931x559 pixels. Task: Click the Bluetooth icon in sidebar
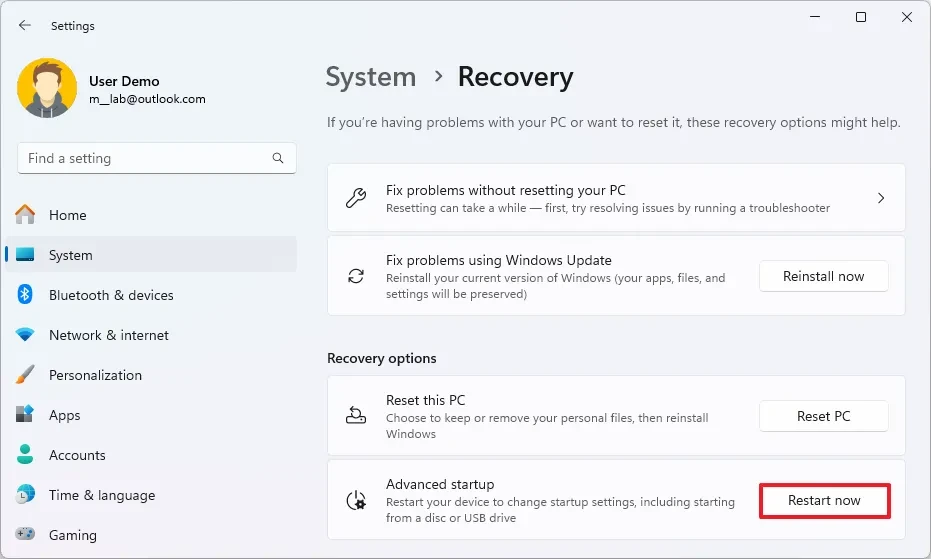coord(25,294)
